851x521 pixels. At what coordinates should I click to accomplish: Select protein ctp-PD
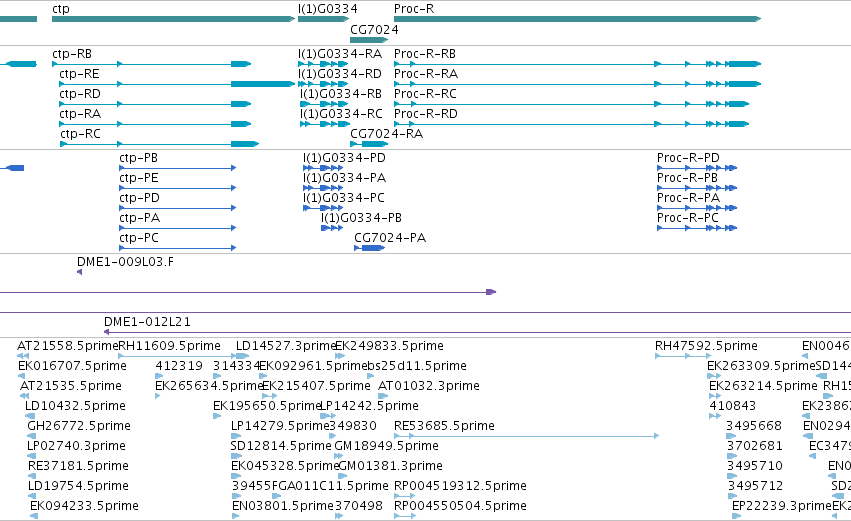[139, 198]
